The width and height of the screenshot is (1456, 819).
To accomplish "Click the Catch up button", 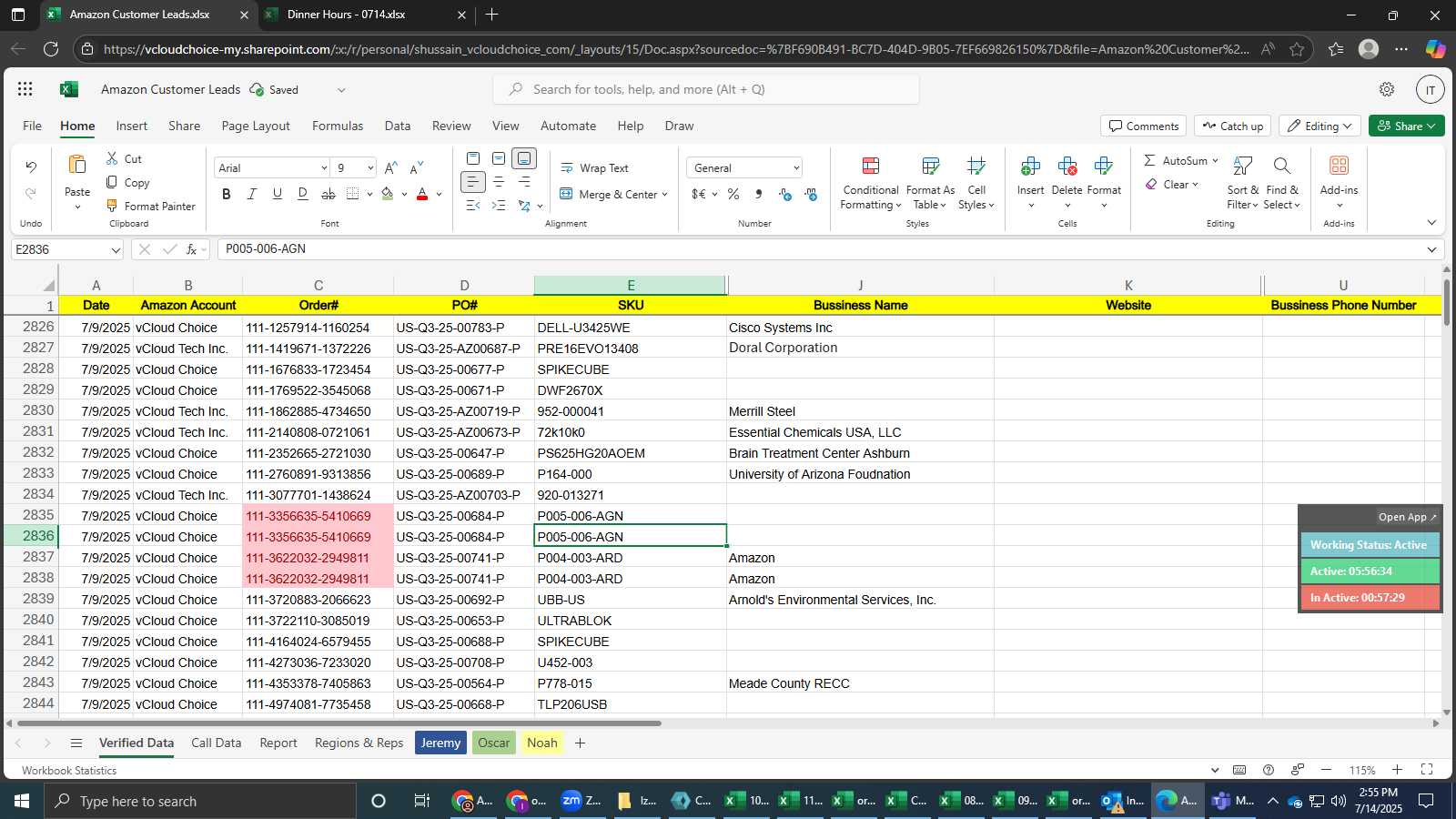I will [x=1233, y=126].
